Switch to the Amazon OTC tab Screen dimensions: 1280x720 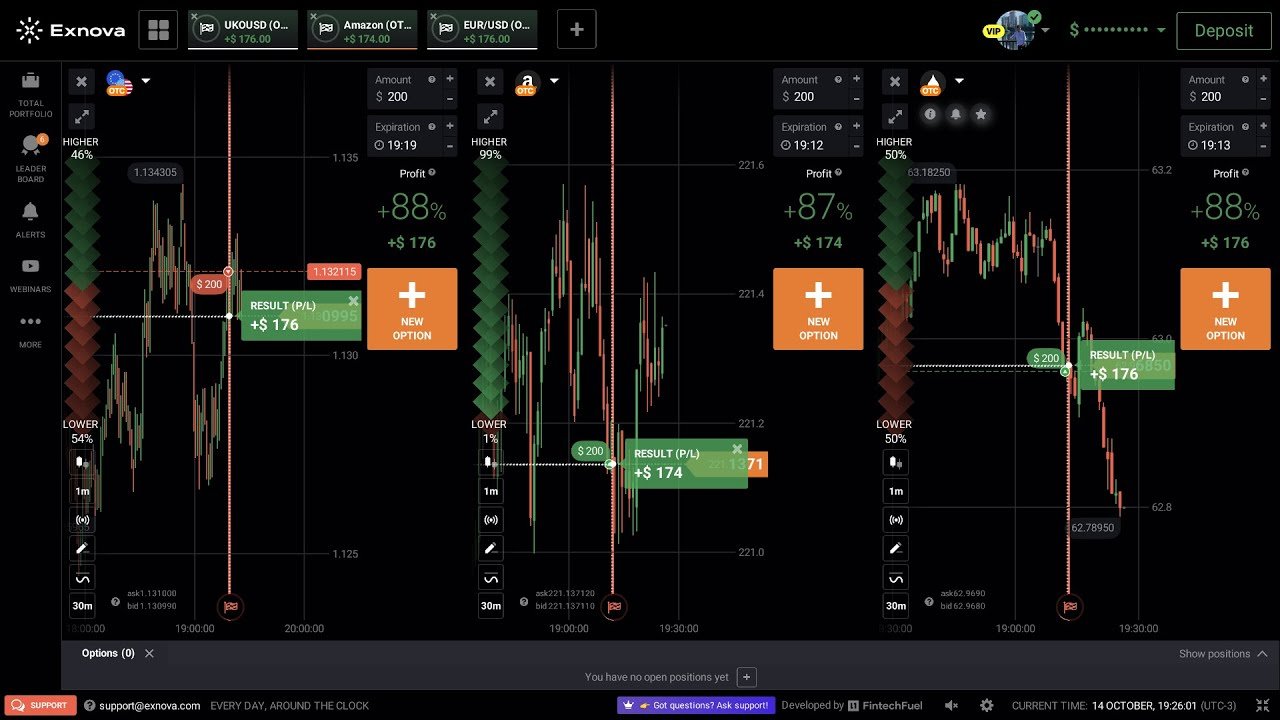(361, 30)
